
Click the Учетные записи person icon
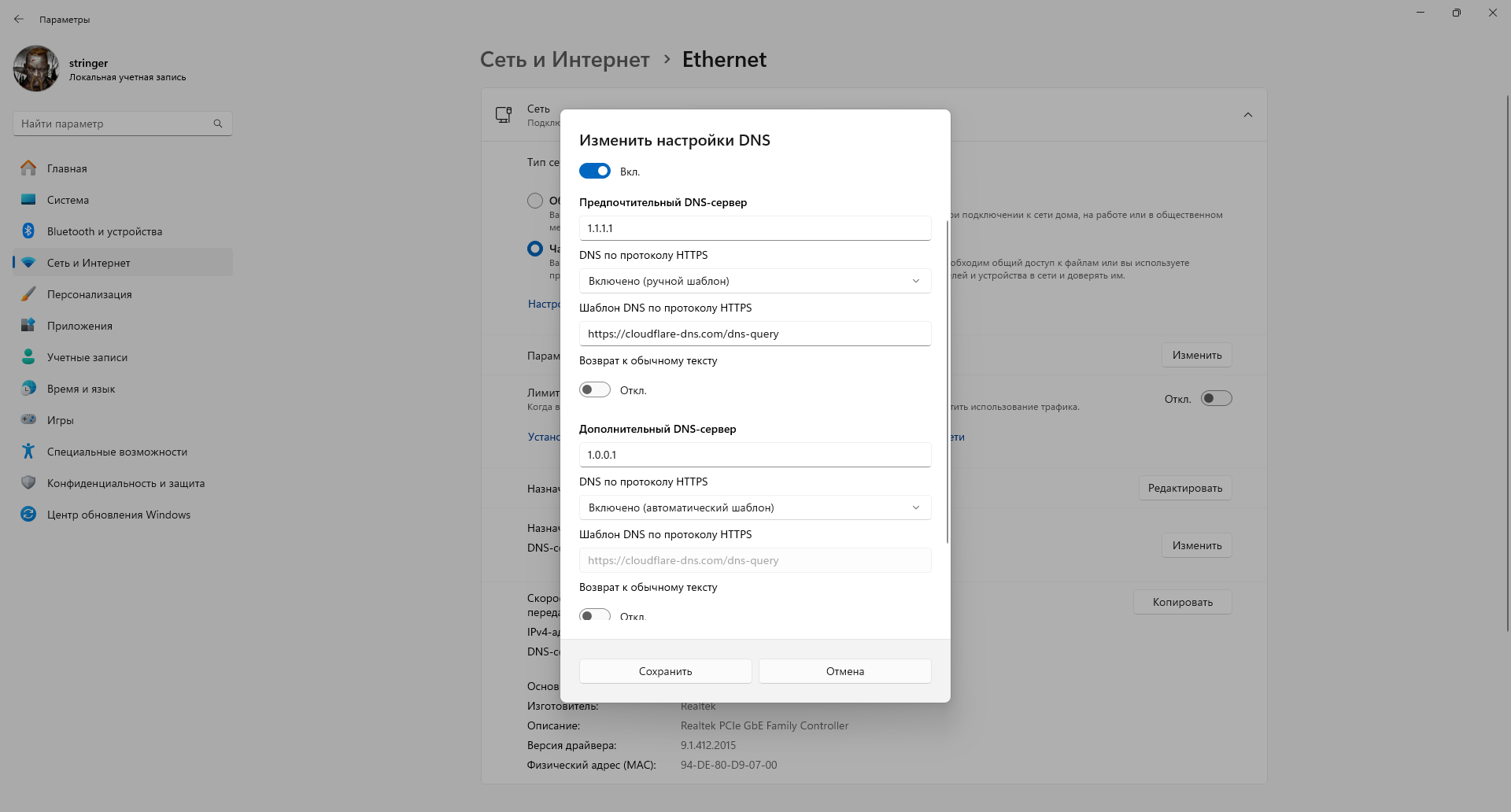click(28, 357)
